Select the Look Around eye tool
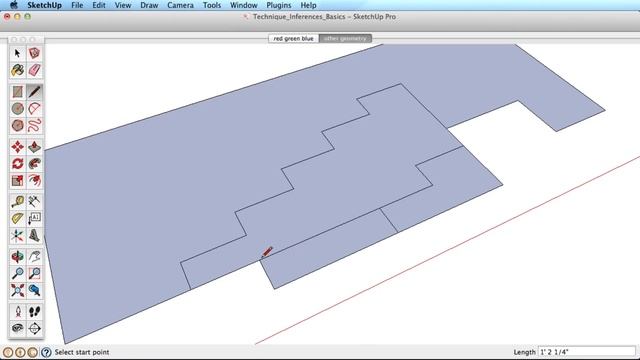 pyautogui.click(x=17, y=329)
